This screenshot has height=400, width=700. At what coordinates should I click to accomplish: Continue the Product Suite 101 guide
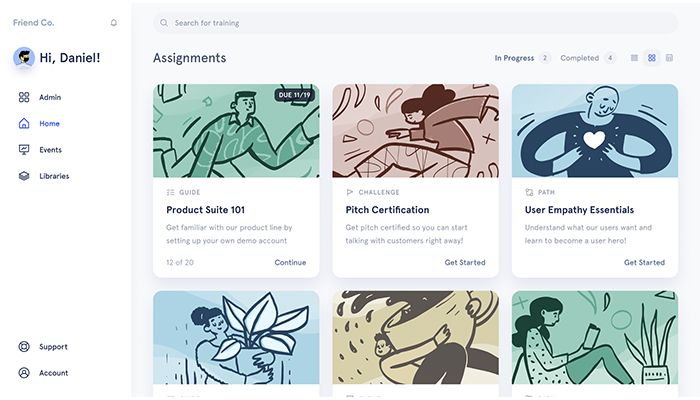point(290,262)
